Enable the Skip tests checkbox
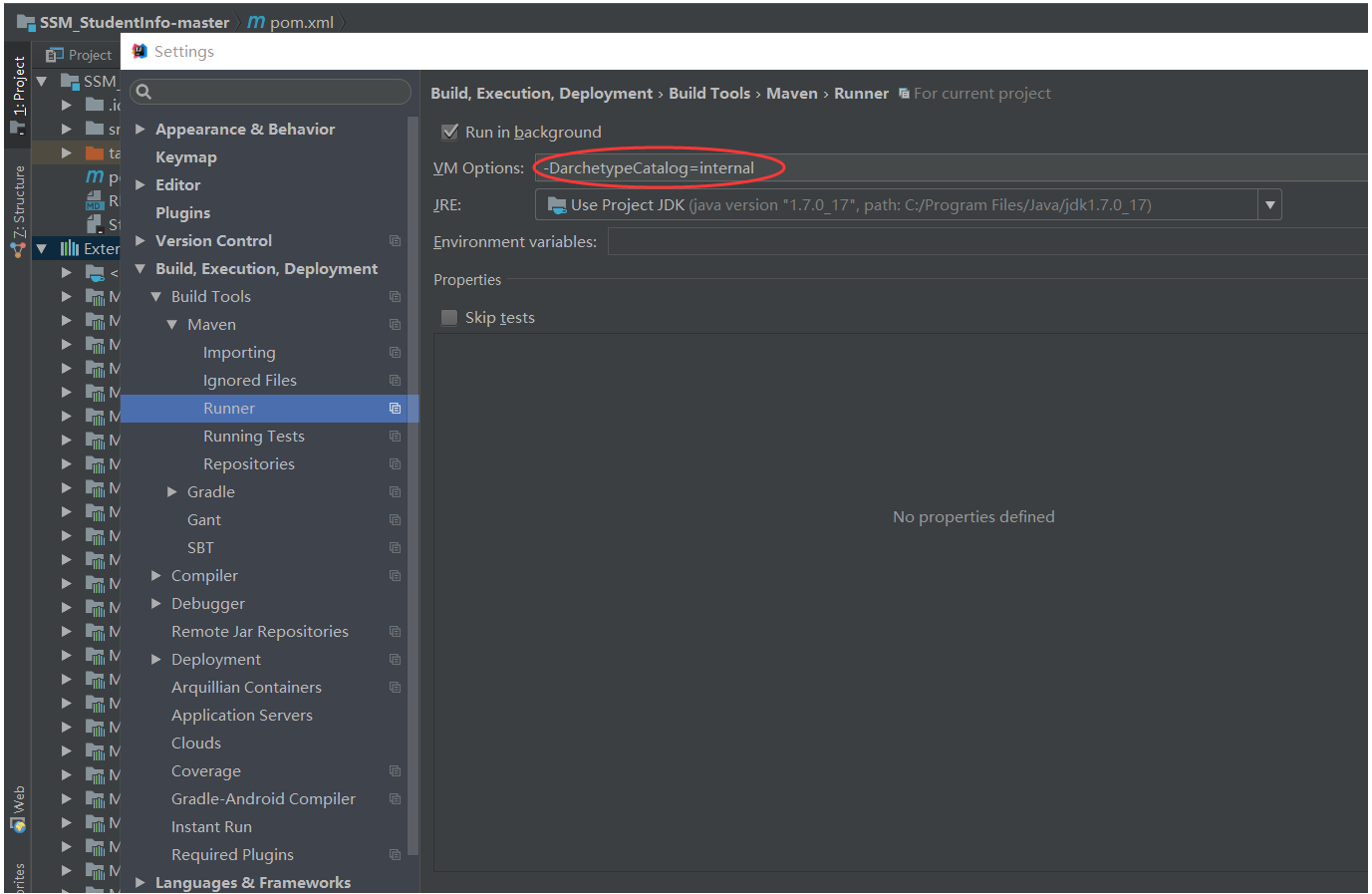This screenshot has width=1372, height=894. pos(449,317)
